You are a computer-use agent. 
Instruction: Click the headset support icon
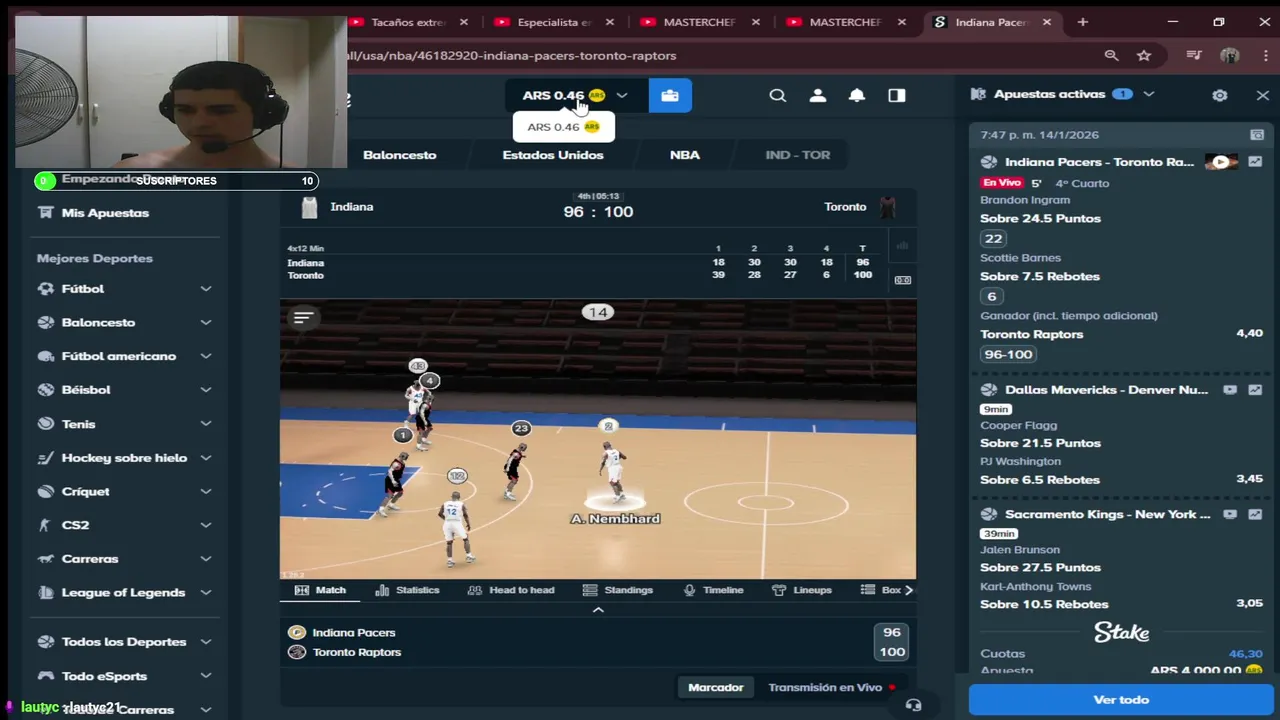[x=913, y=705]
